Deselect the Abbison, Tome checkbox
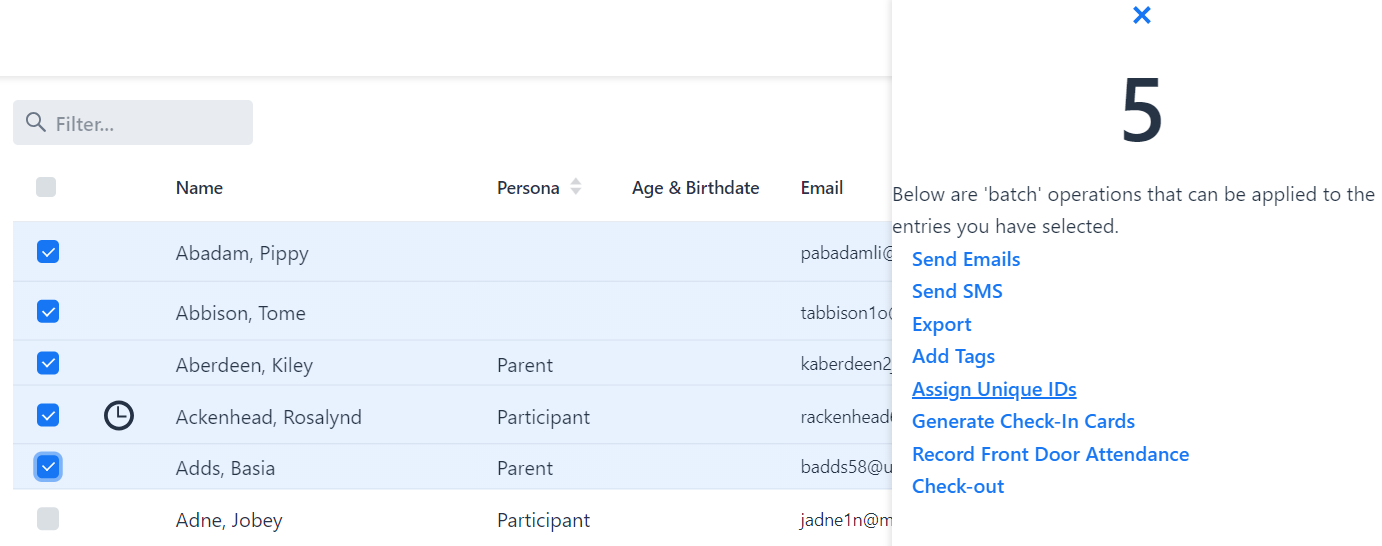The image size is (1382, 546). tap(48, 312)
